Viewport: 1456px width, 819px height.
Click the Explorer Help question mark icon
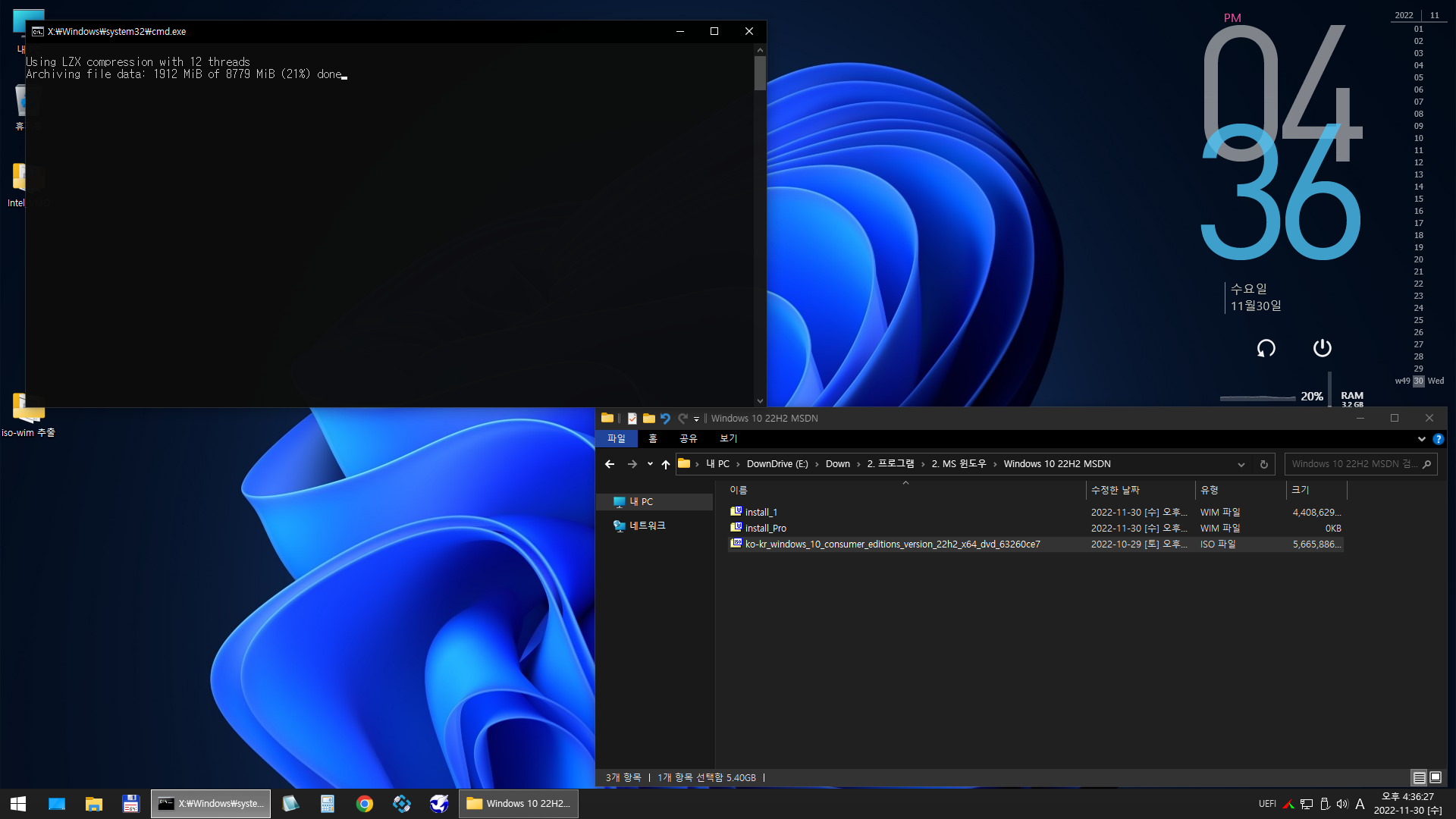[1439, 438]
